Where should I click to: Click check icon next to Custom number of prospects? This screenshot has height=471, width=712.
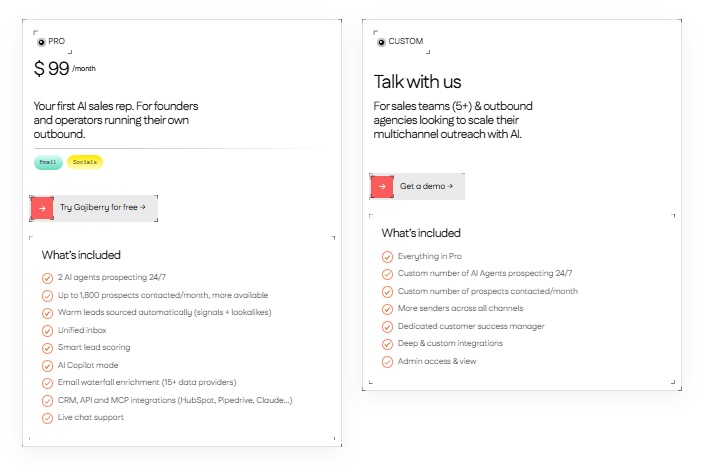pyautogui.click(x=387, y=292)
